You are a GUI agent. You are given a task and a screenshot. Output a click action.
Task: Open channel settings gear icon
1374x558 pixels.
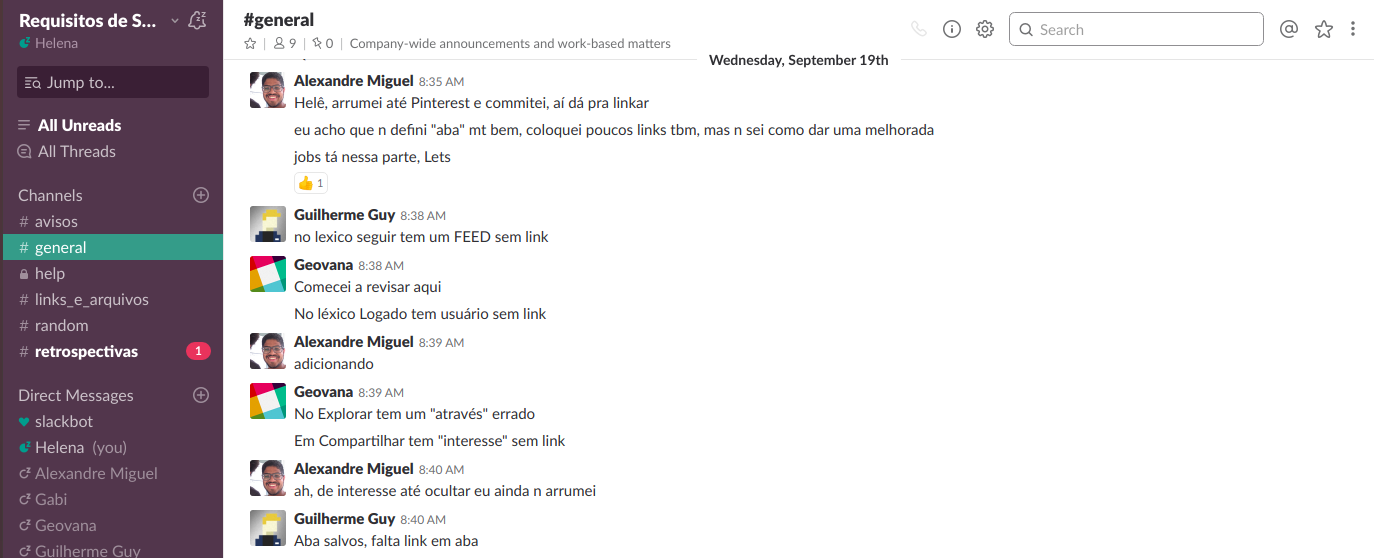coord(985,29)
